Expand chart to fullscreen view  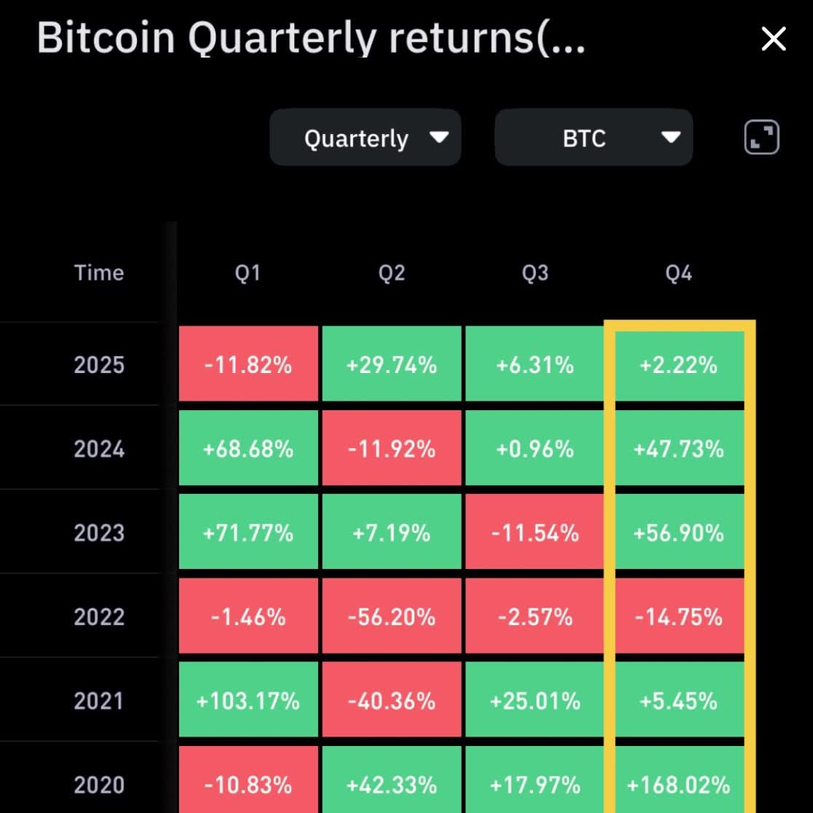tap(762, 137)
